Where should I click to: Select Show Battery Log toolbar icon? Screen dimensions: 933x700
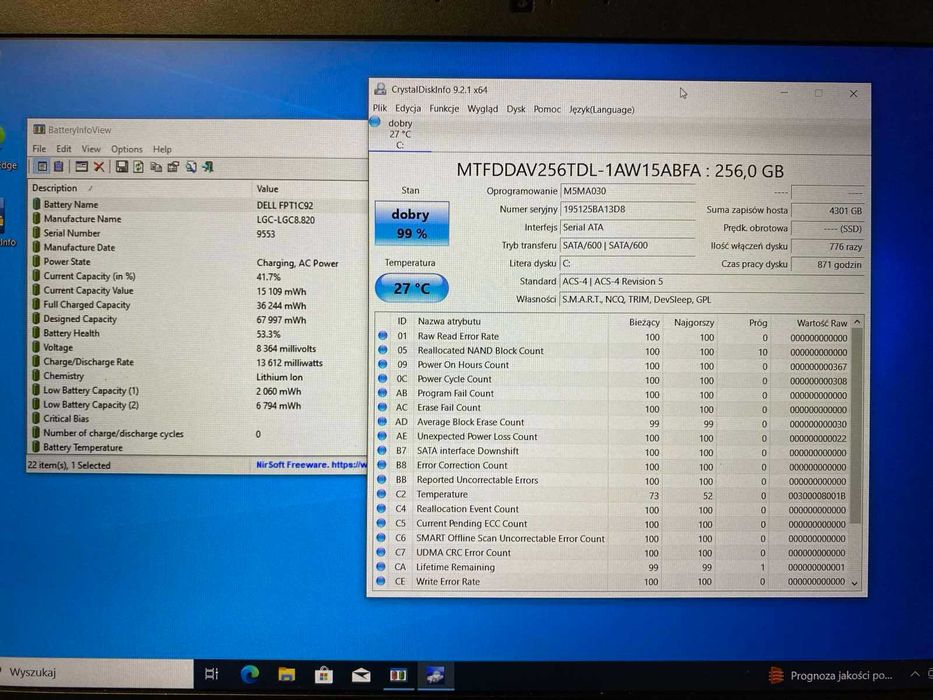tap(58, 167)
